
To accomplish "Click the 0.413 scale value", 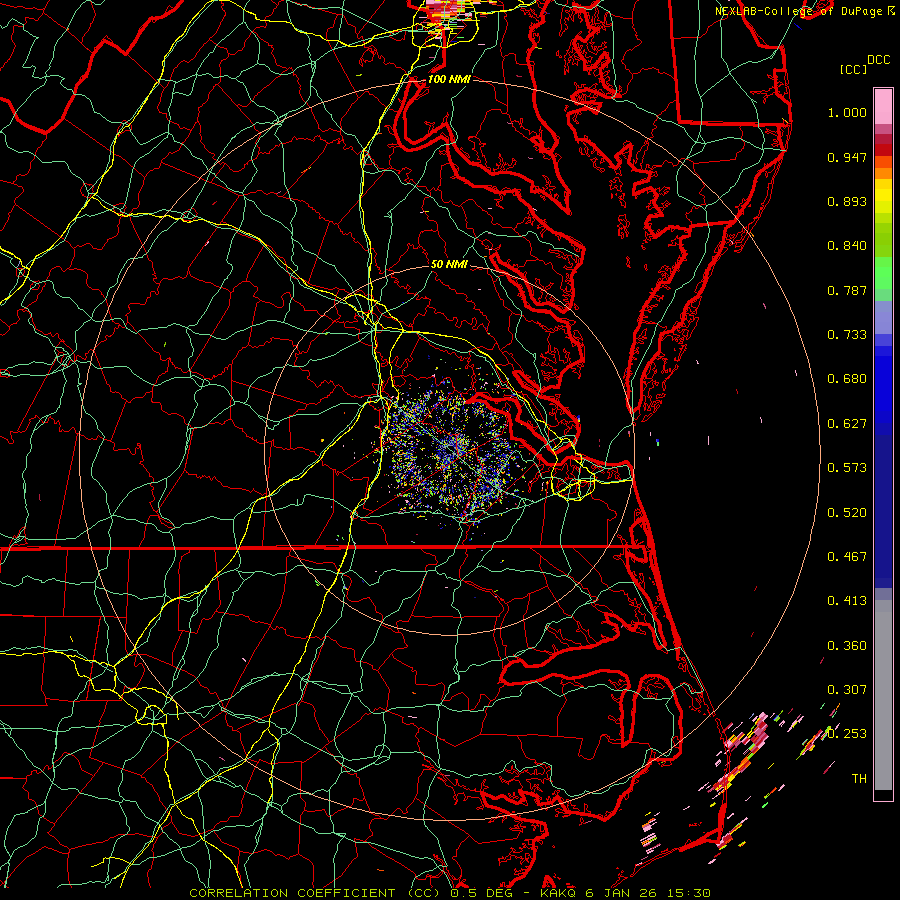I will tap(847, 601).
